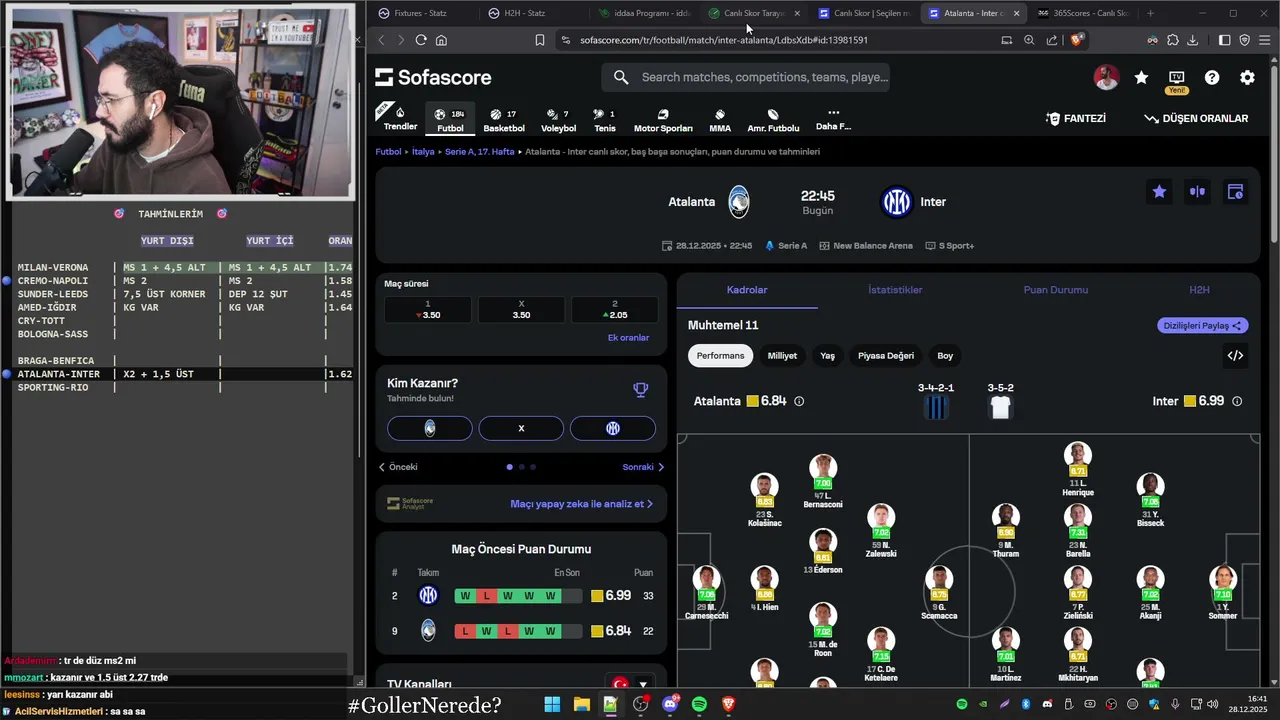Click the embed code icon
The width and height of the screenshot is (1280, 720).
coord(1235,355)
